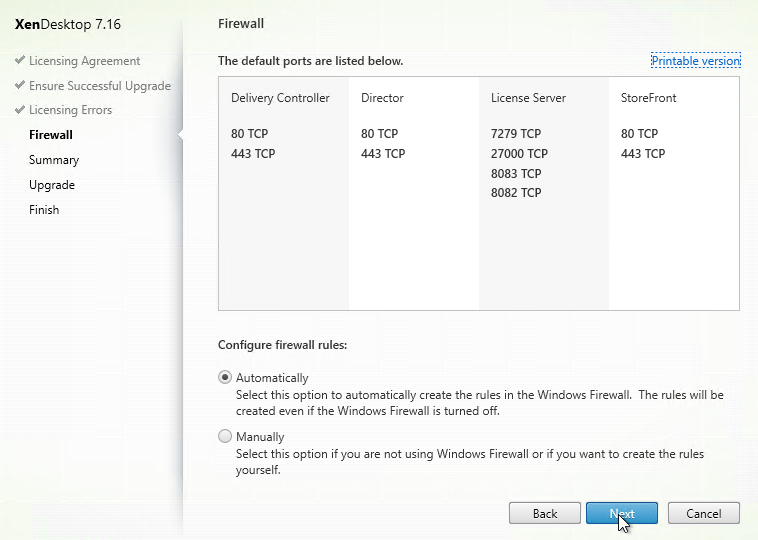The width and height of the screenshot is (758, 540).
Task: Click 443 TCP under StoreFront
Action: pos(643,154)
